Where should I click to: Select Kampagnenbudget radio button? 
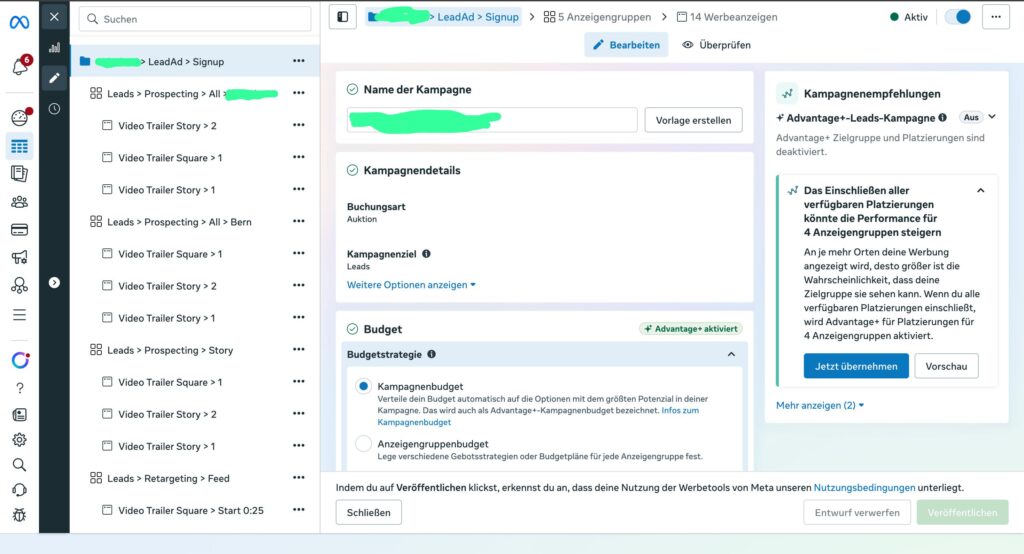point(363,386)
